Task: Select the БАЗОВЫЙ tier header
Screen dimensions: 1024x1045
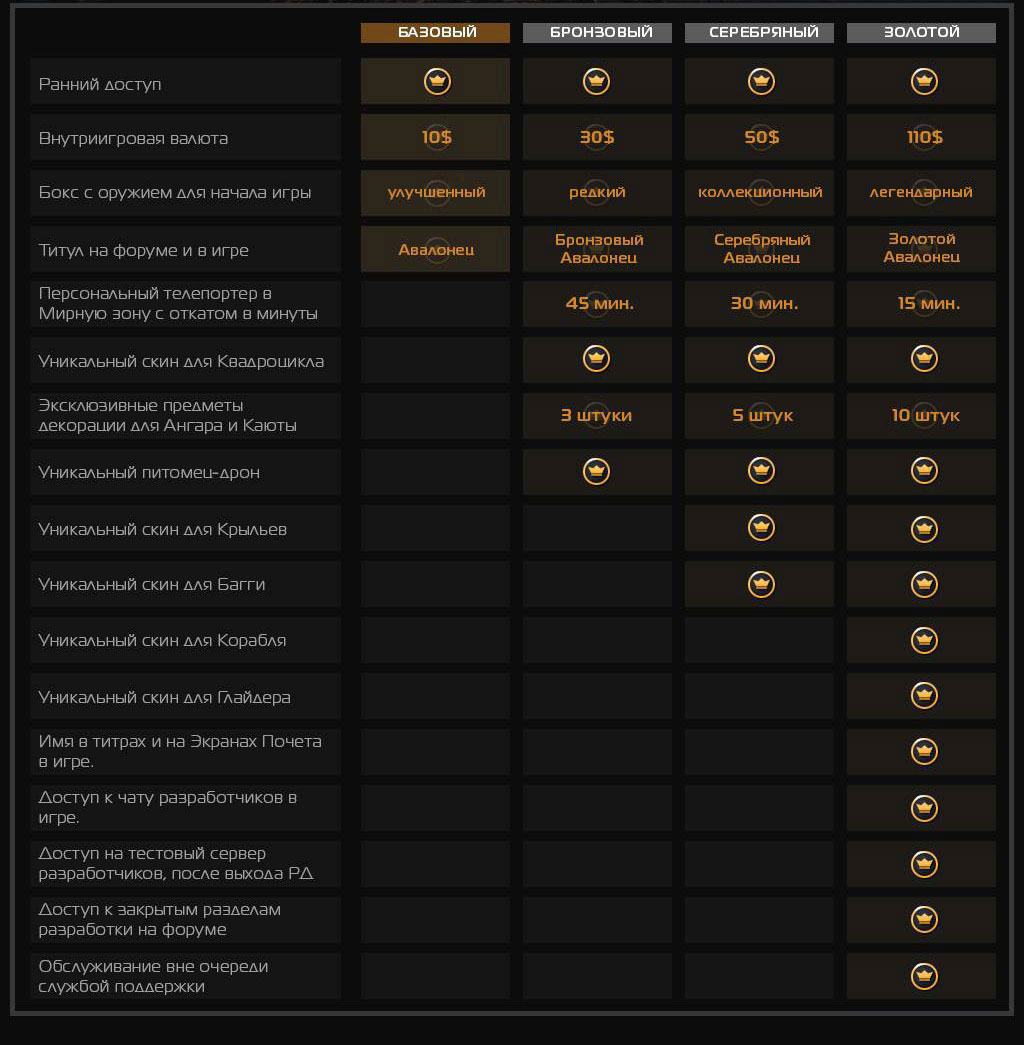Action: 436,33
